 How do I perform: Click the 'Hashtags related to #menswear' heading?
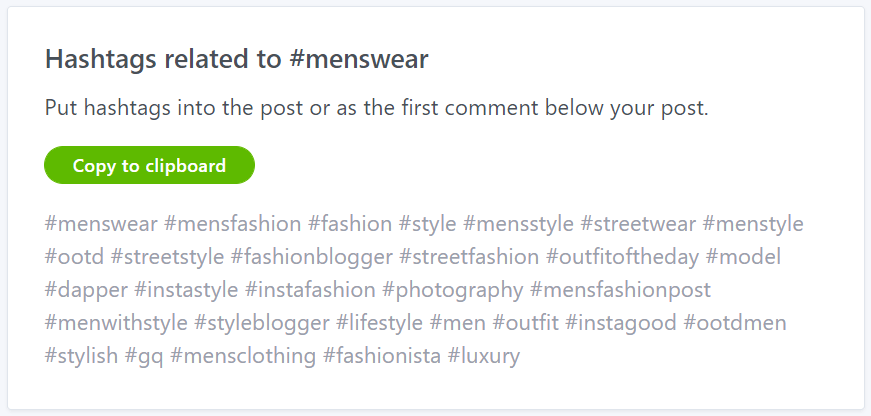(x=236, y=60)
